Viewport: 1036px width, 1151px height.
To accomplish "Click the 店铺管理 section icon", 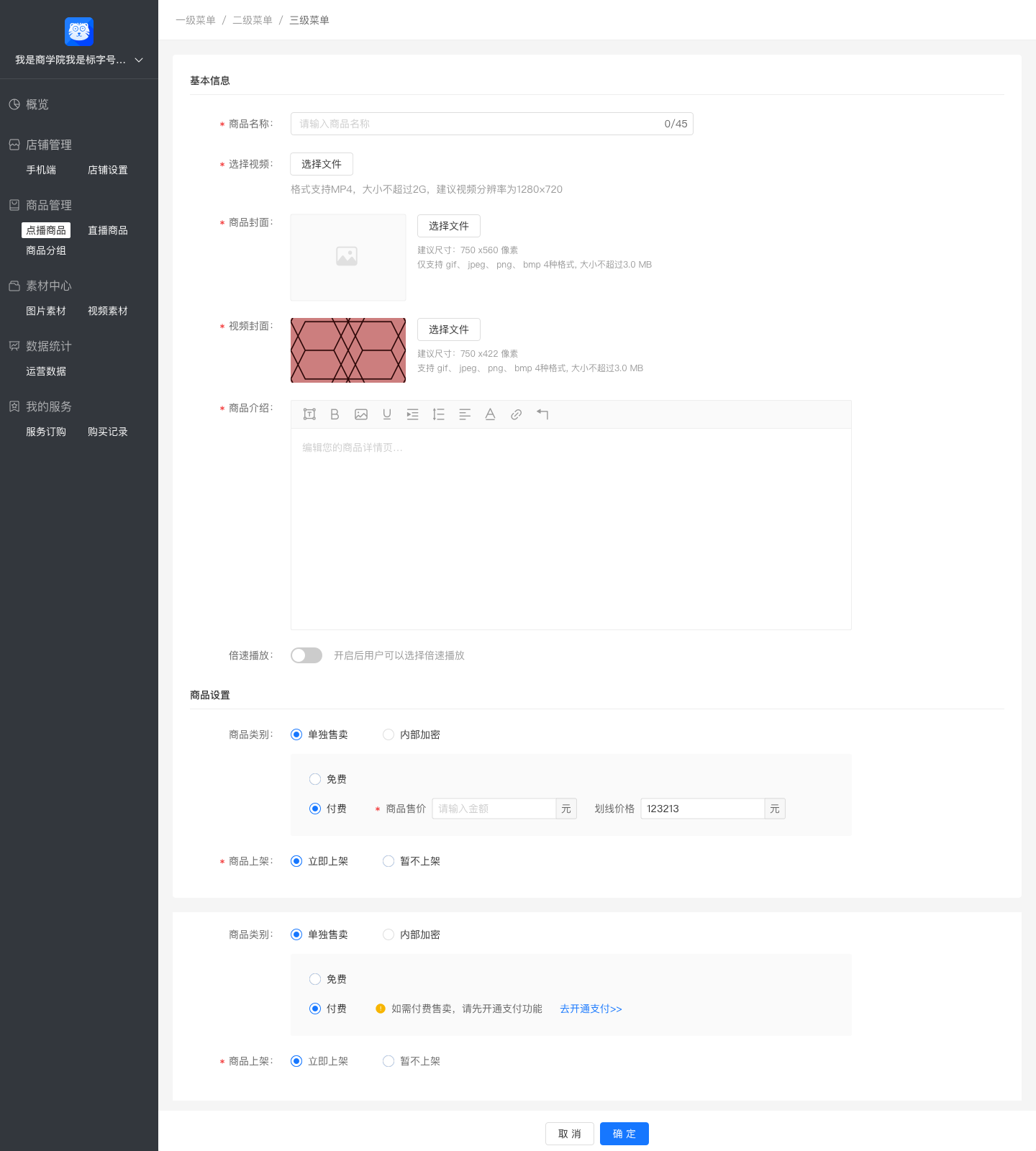I will [14, 145].
